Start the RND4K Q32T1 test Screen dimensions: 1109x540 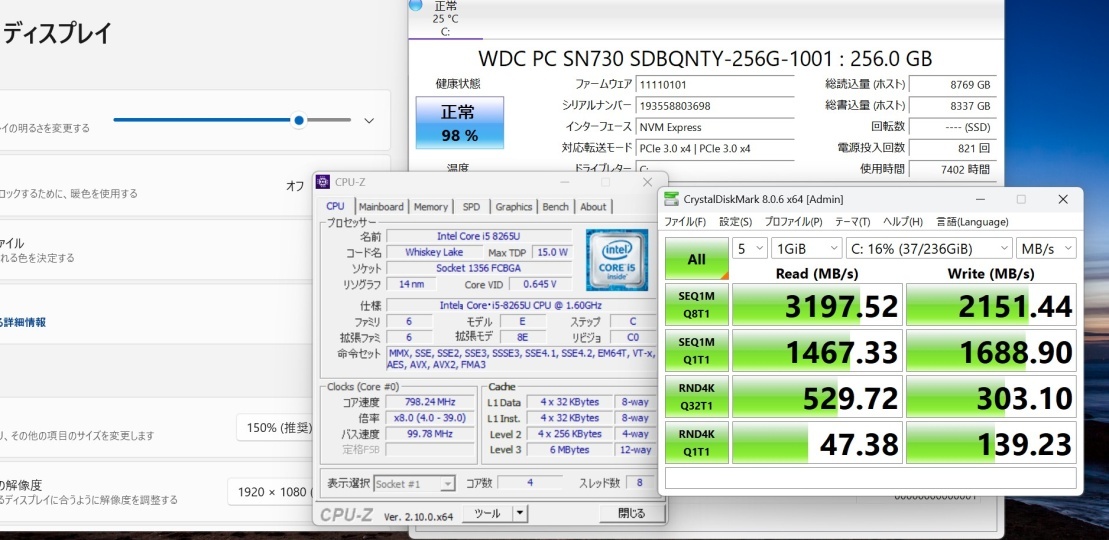697,396
